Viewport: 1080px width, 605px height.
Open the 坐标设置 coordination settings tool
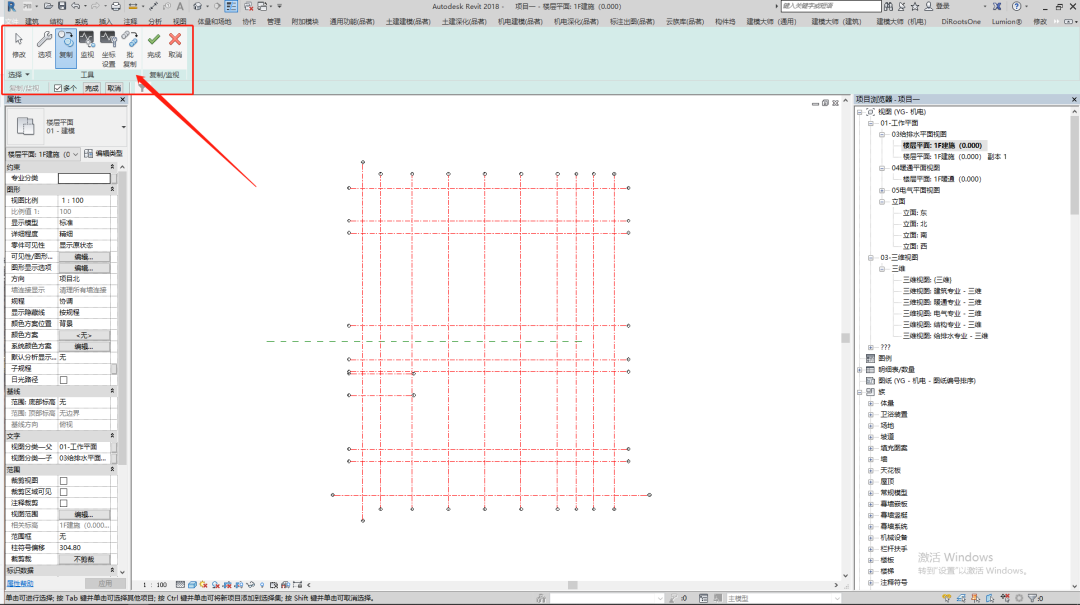point(108,49)
